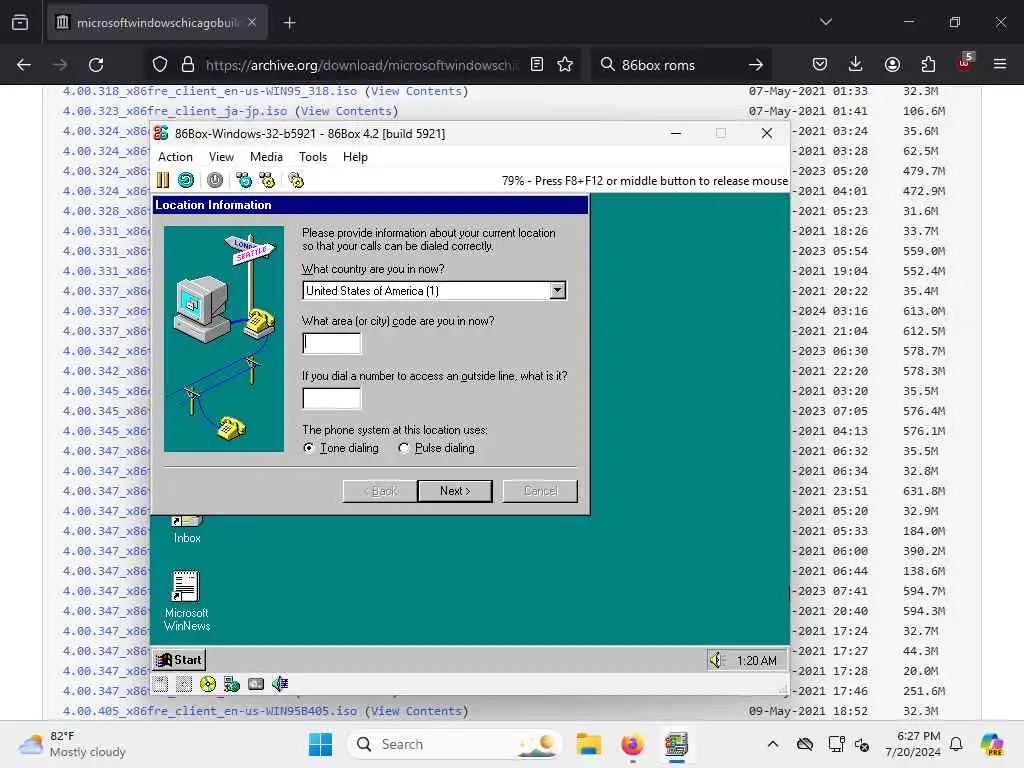Click Firefox taskbar icon
This screenshot has width=1024, height=768.
coord(632,744)
